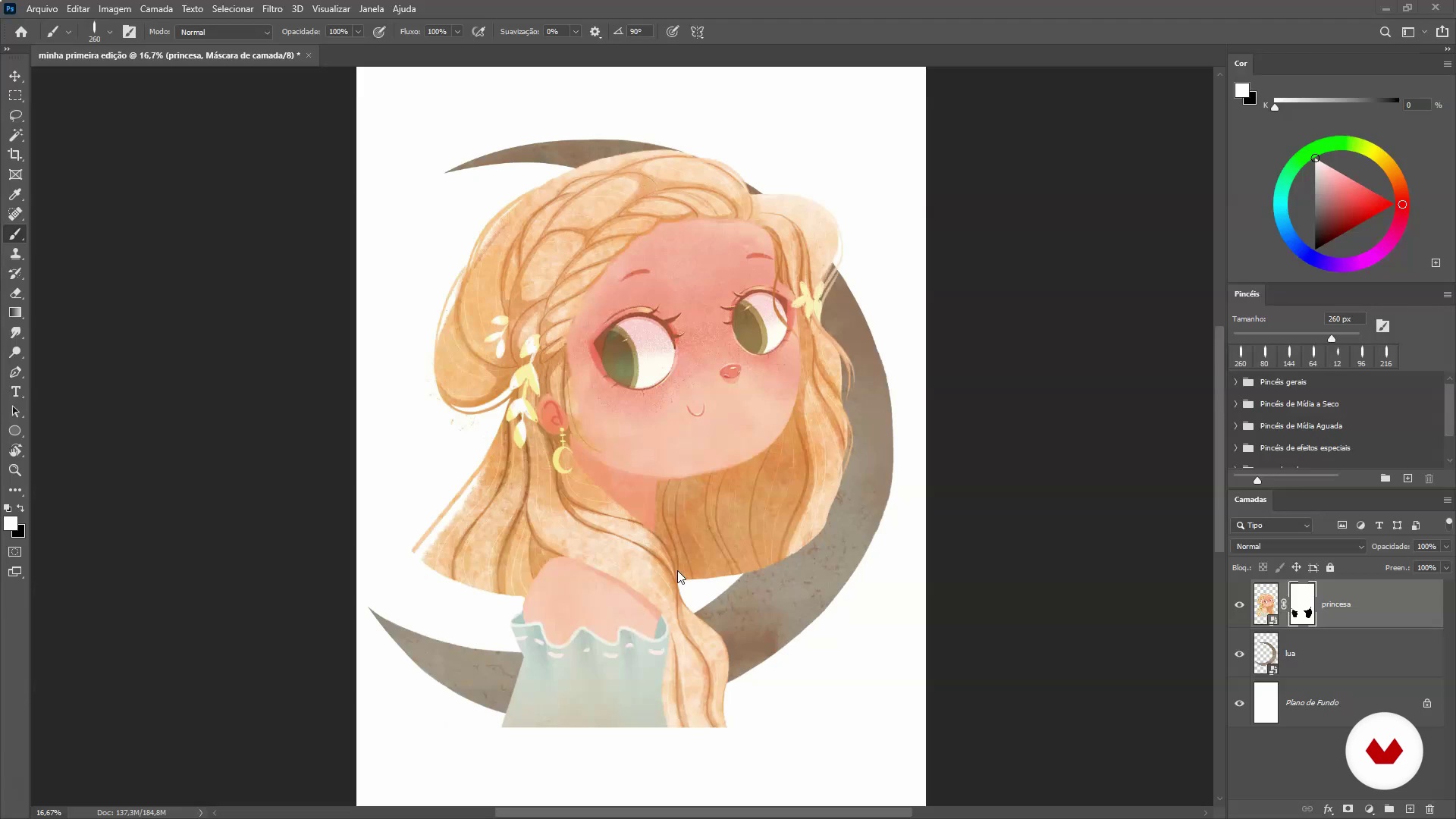Open the Edit Toolbar ellipsis menu
Viewport: 1456px width, 819px height.
pos(15,491)
